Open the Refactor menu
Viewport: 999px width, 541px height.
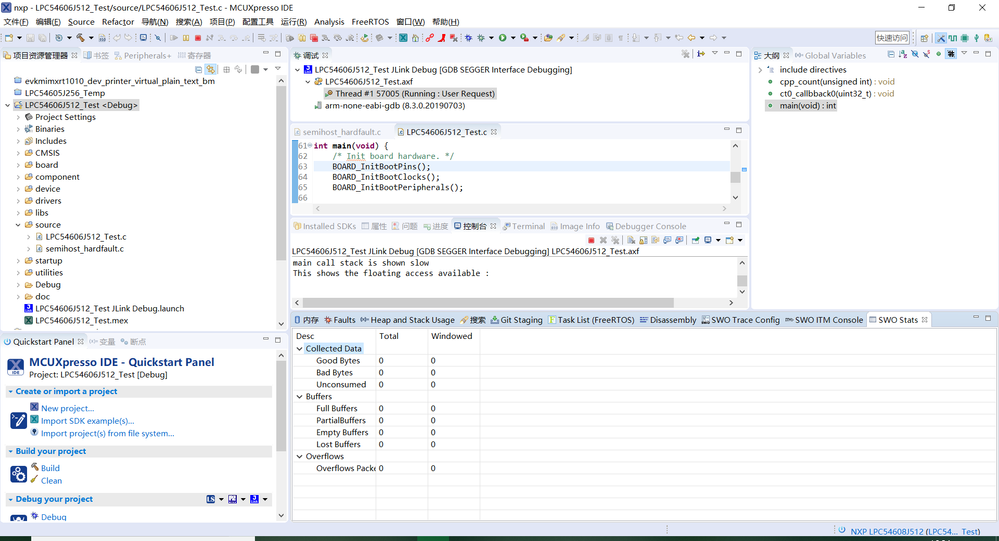click(x=118, y=22)
